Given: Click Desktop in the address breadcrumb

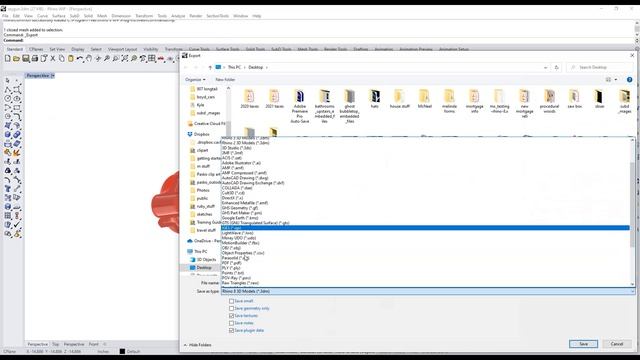Looking at the screenshot, I should pos(256,67).
